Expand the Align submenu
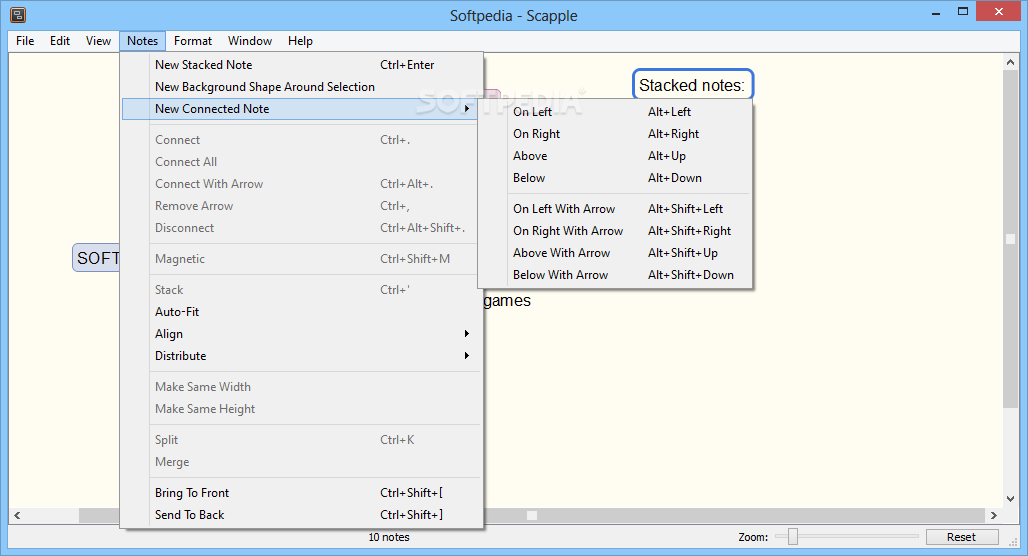This screenshot has height=556, width=1028. [x=302, y=334]
